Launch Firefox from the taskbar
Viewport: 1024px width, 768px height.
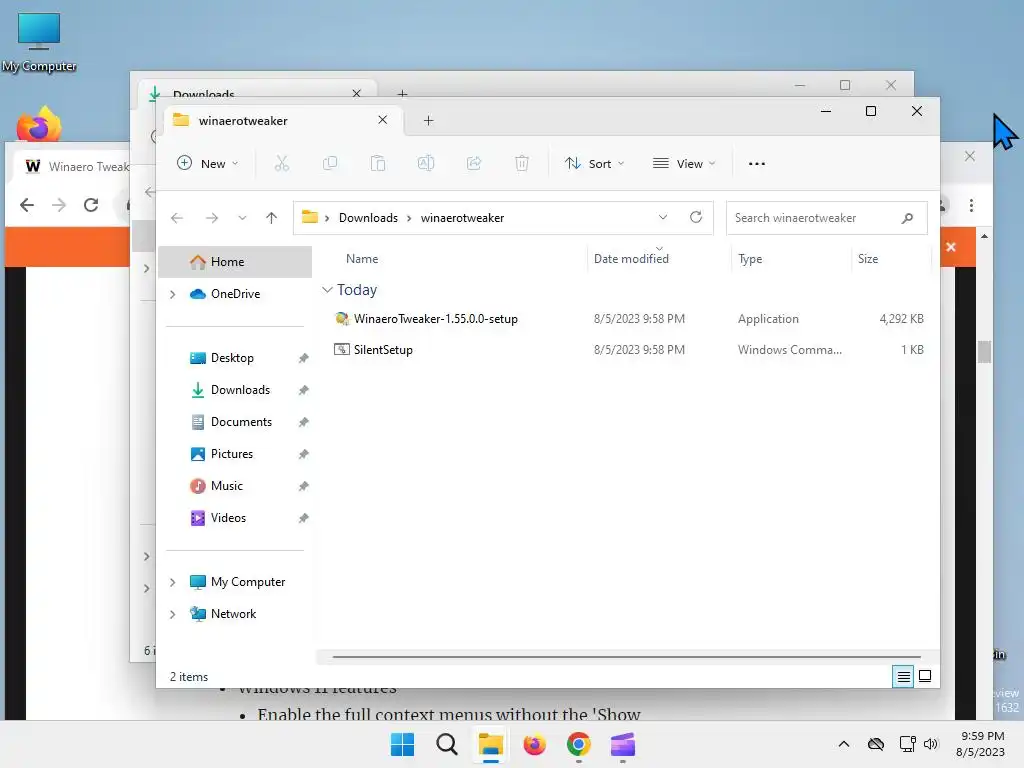tap(534, 744)
